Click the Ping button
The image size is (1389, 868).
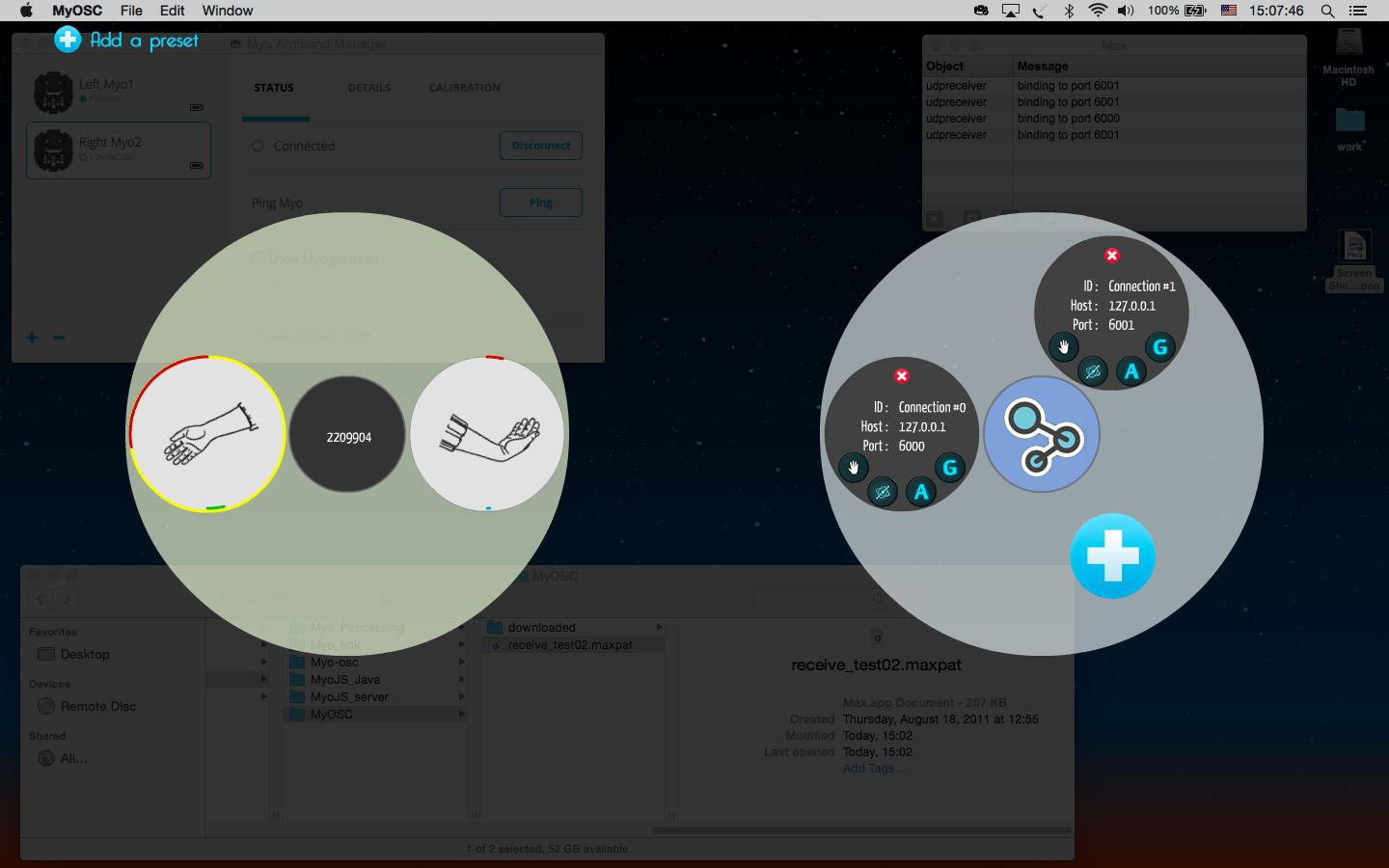coord(541,203)
